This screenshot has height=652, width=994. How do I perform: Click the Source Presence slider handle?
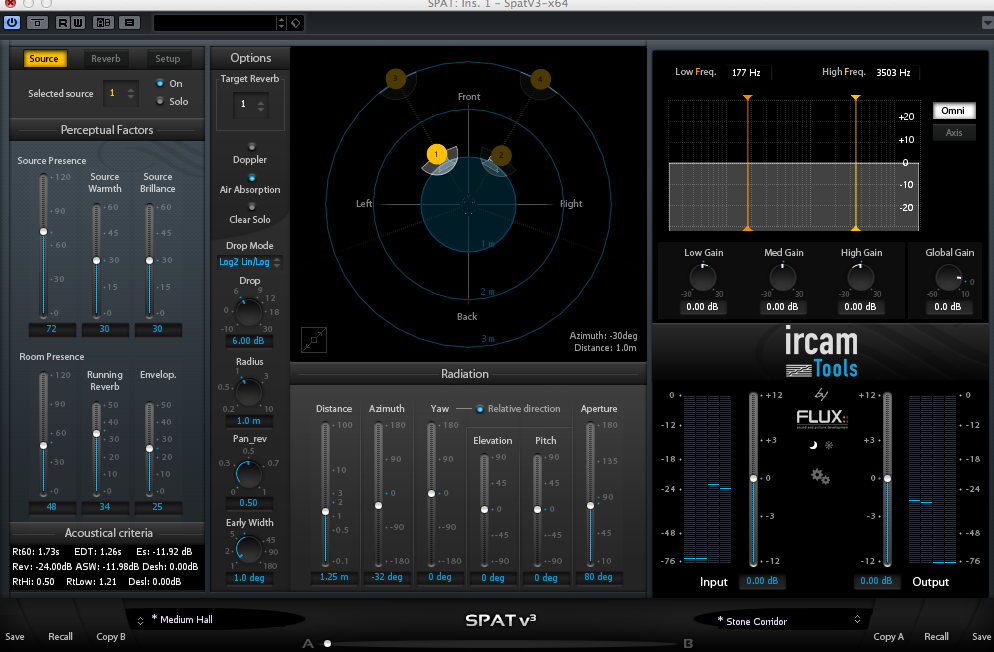pyautogui.click(x=43, y=231)
